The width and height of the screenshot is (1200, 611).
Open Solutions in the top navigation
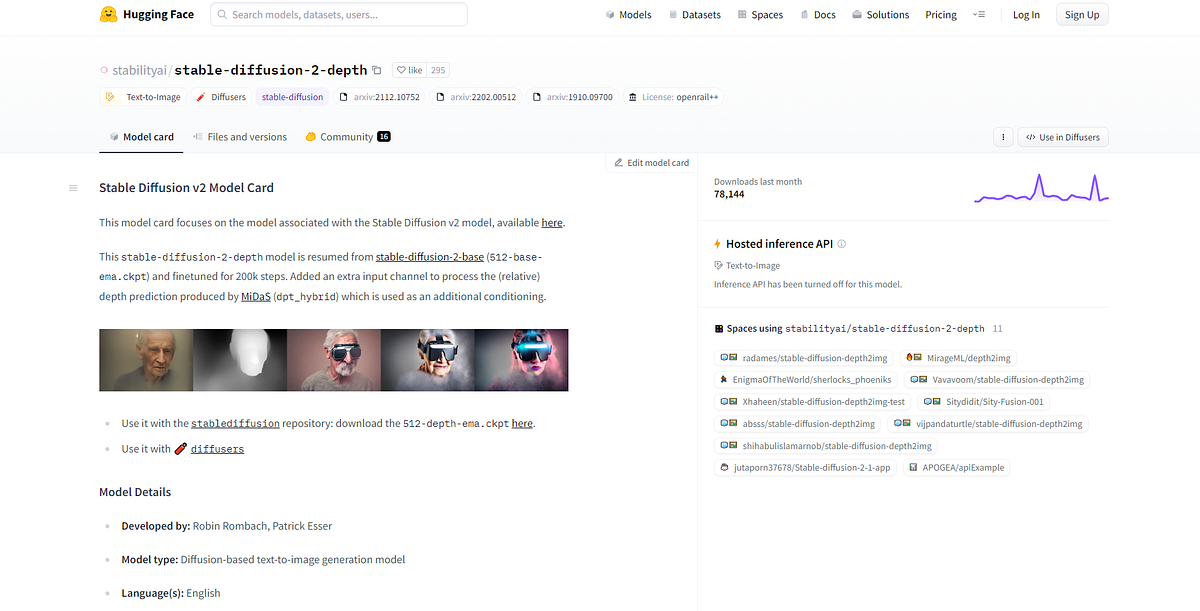pos(881,15)
